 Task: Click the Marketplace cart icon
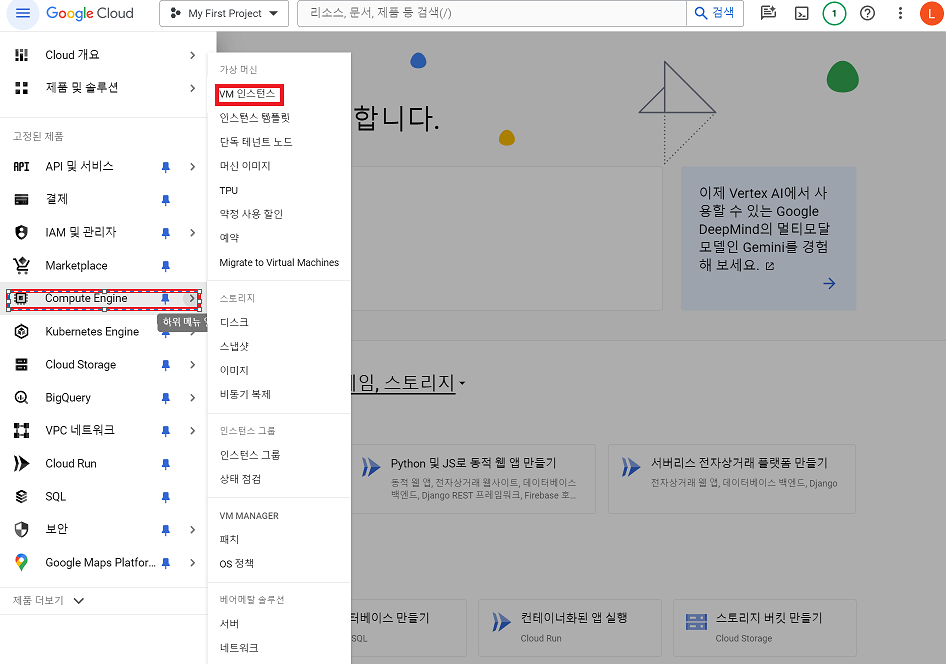(x=21, y=265)
